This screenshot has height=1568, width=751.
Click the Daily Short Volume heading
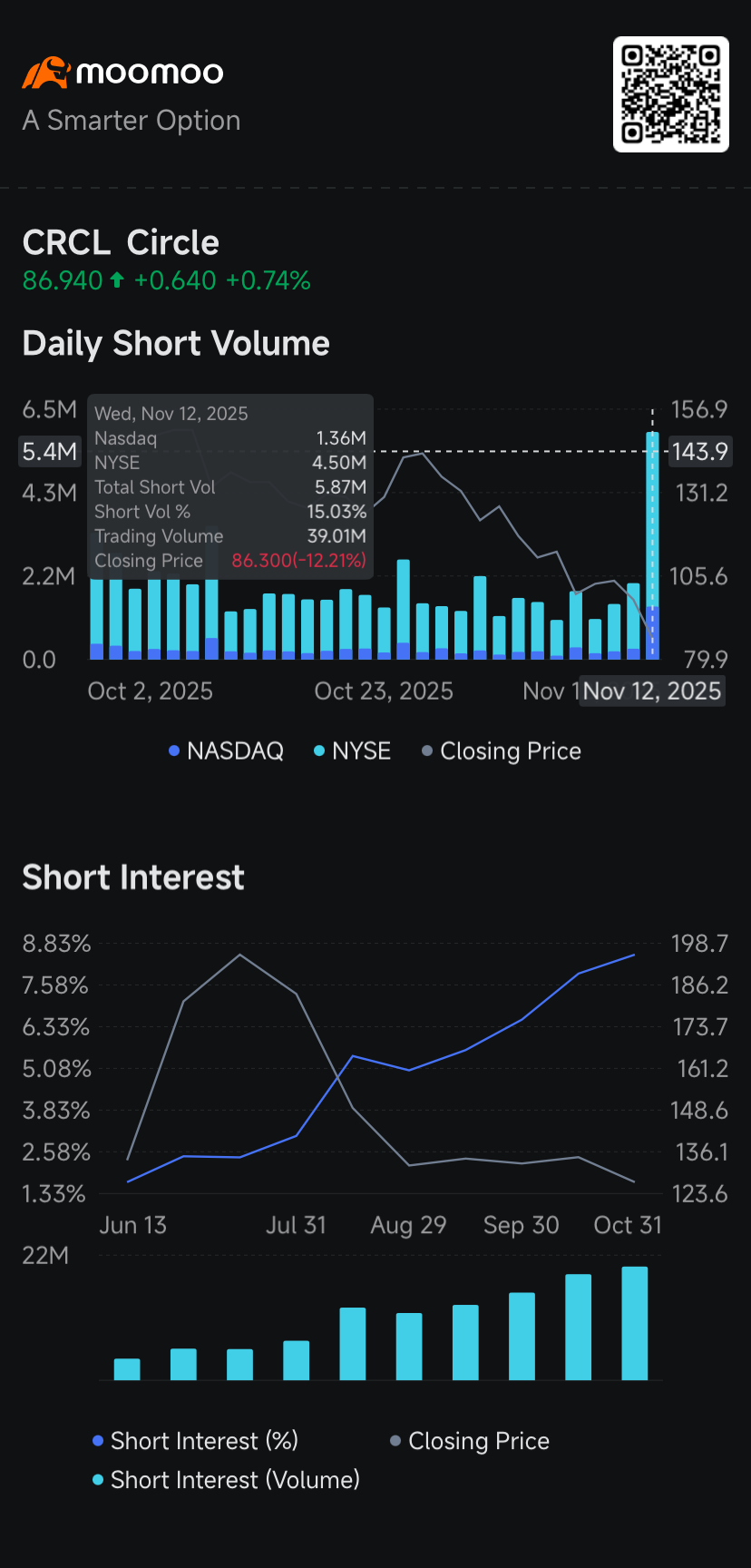click(176, 344)
